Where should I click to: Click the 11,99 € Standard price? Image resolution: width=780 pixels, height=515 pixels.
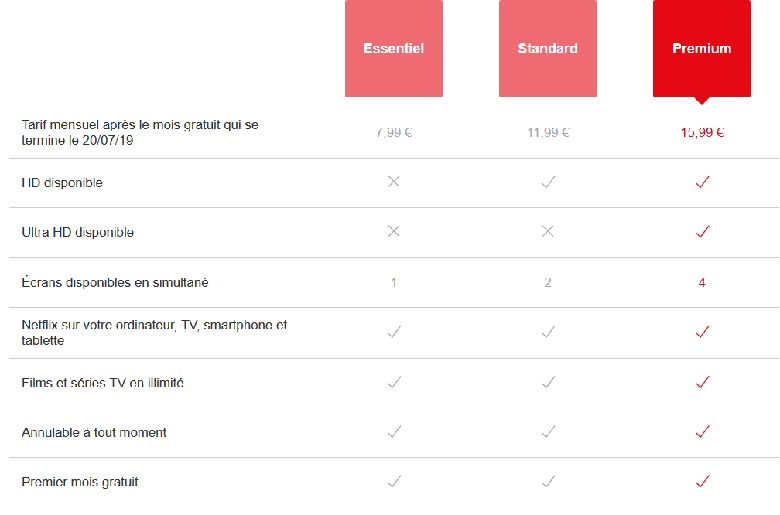[x=548, y=132]
